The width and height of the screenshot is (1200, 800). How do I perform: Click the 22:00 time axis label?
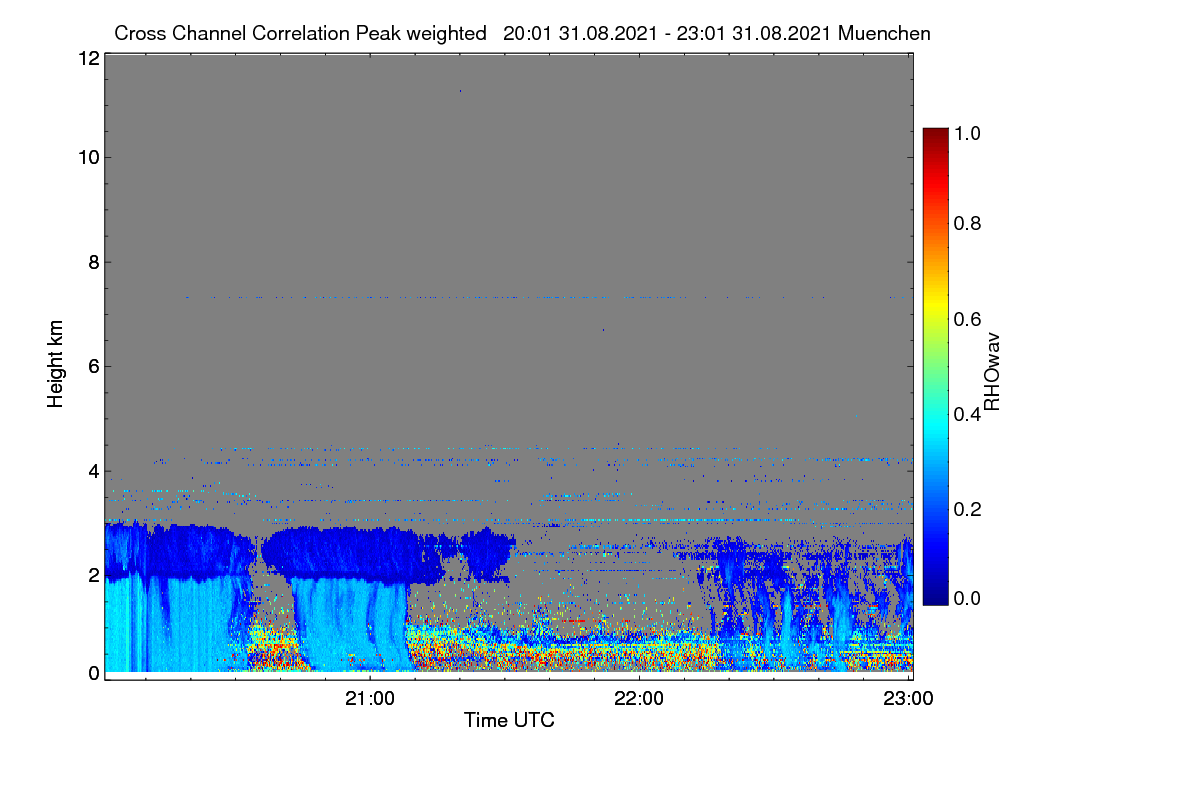click(x=639, y=699)
